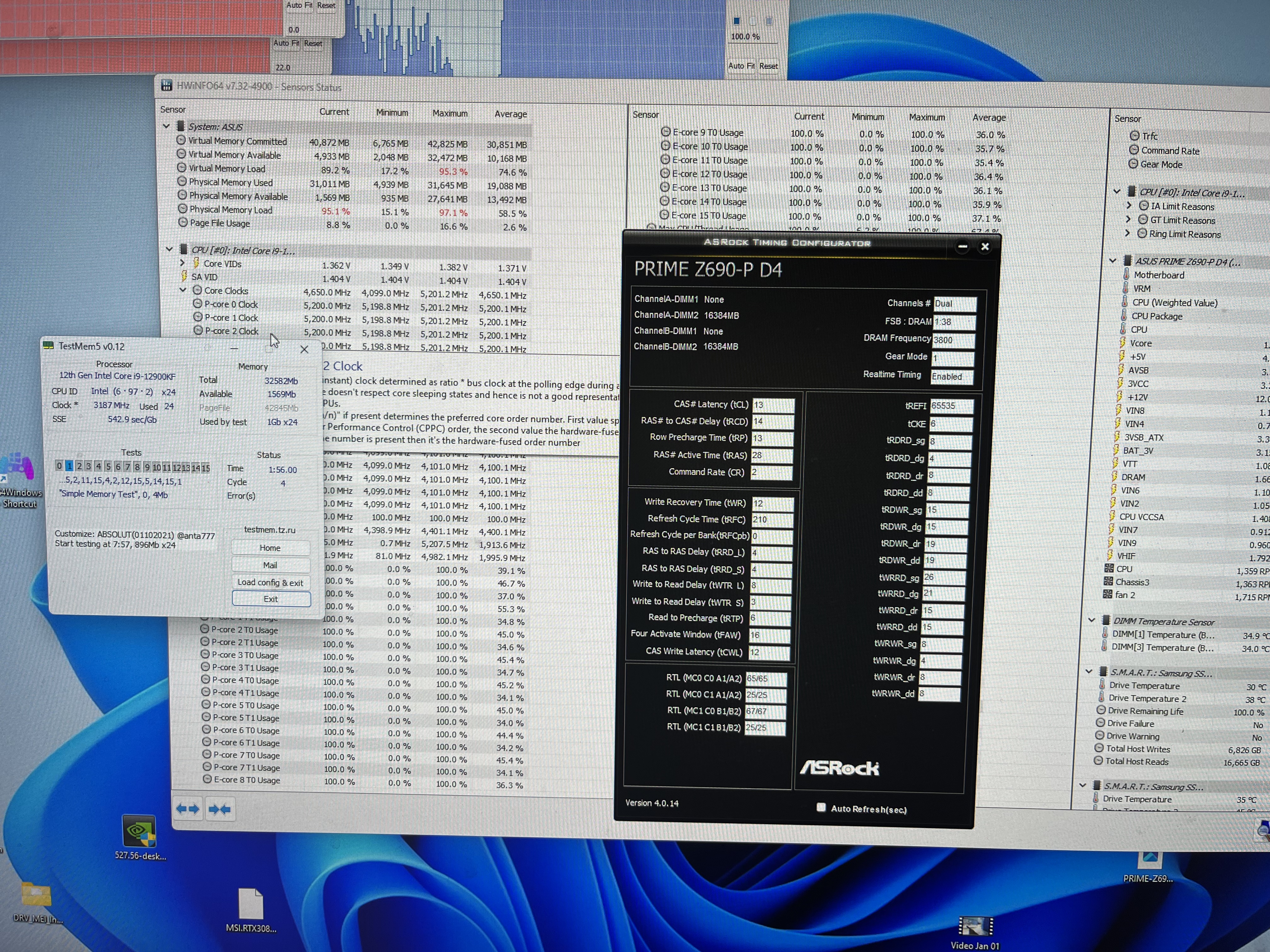Click the sensor icon beside Page File Usage
The width and height of the screenshot is (1270, 952).
(183, 222)
